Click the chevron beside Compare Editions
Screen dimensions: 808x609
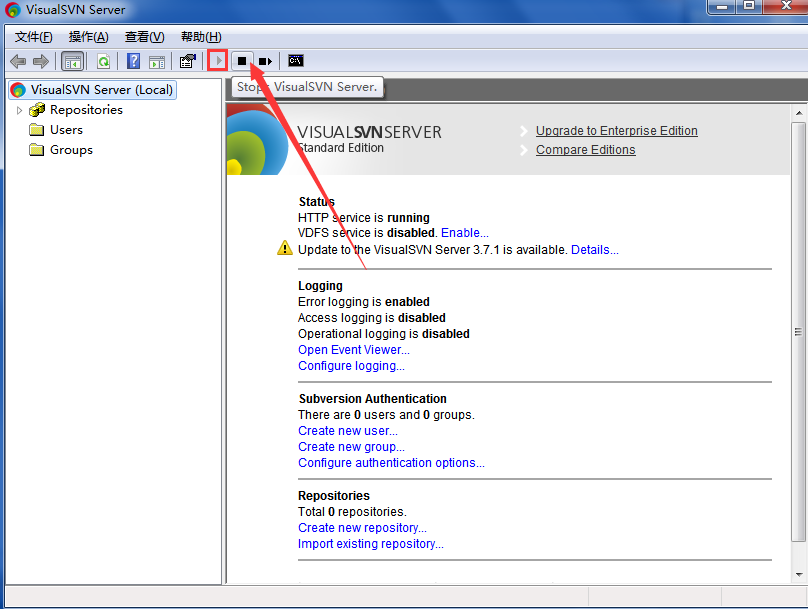tap(524, 150)
